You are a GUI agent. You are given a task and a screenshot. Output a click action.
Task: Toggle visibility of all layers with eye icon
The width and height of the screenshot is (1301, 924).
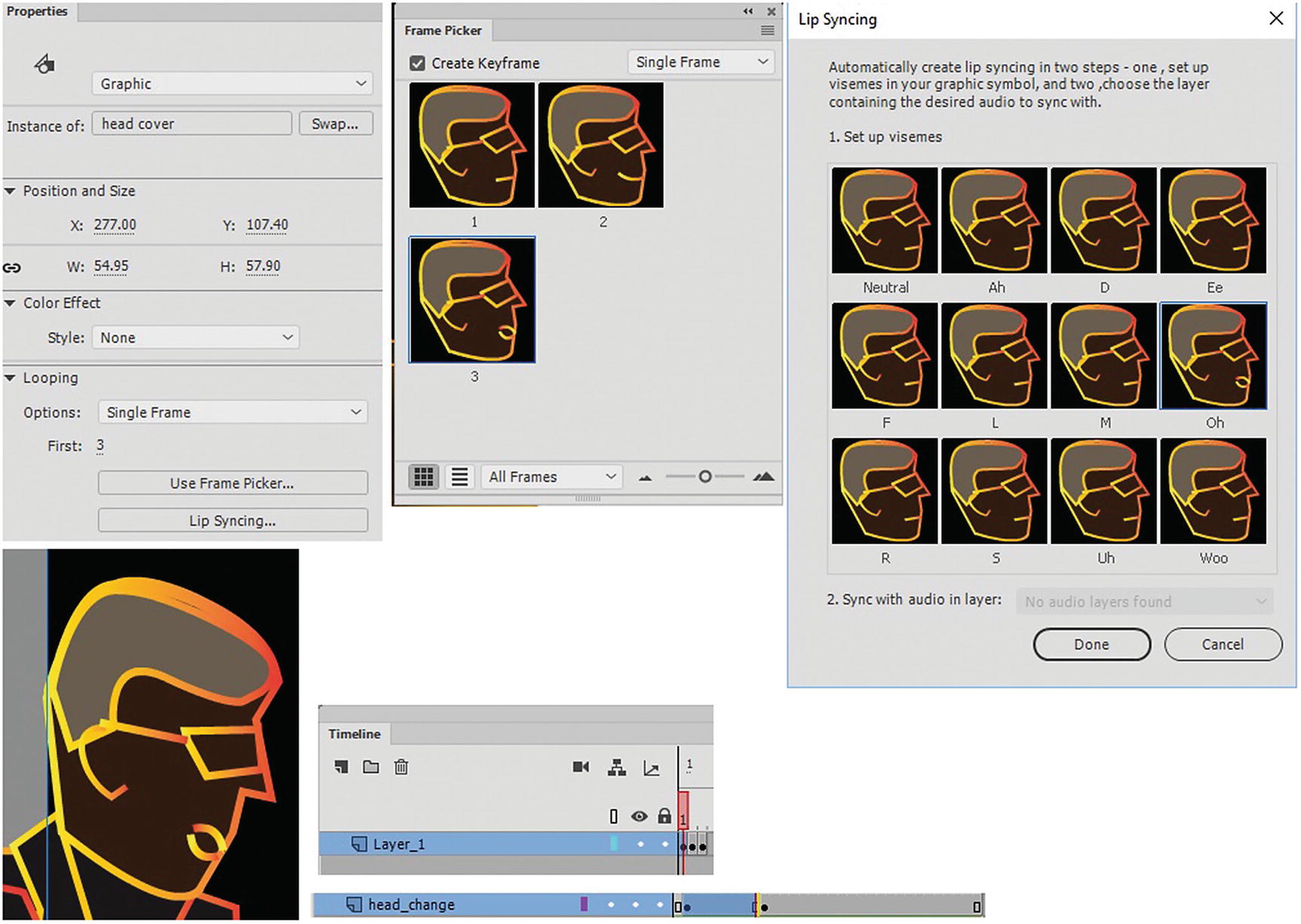pos(640,816)
